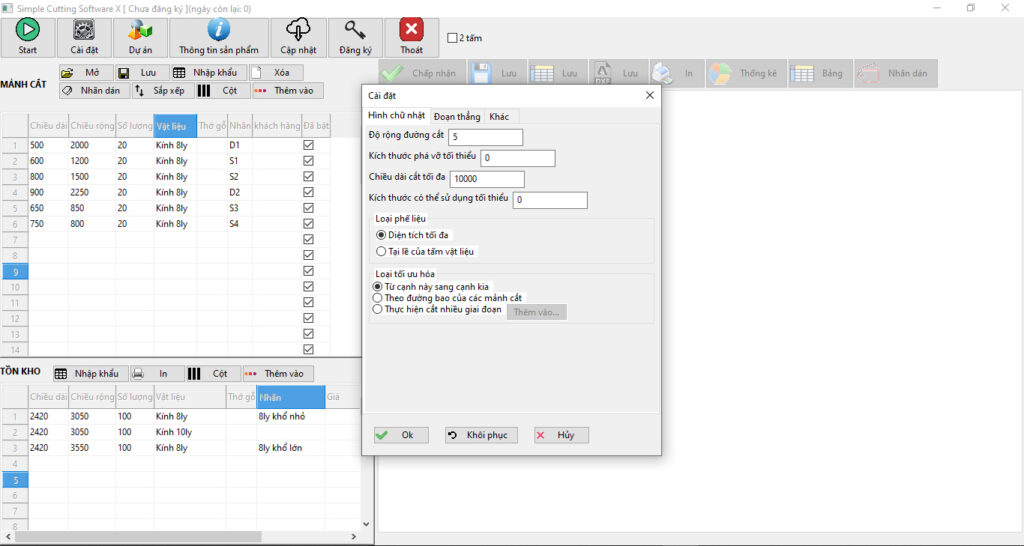The image size is (1024, 546).
Task: Click the Tồn kho horizontal scrollbar
Action: point(138,536)
